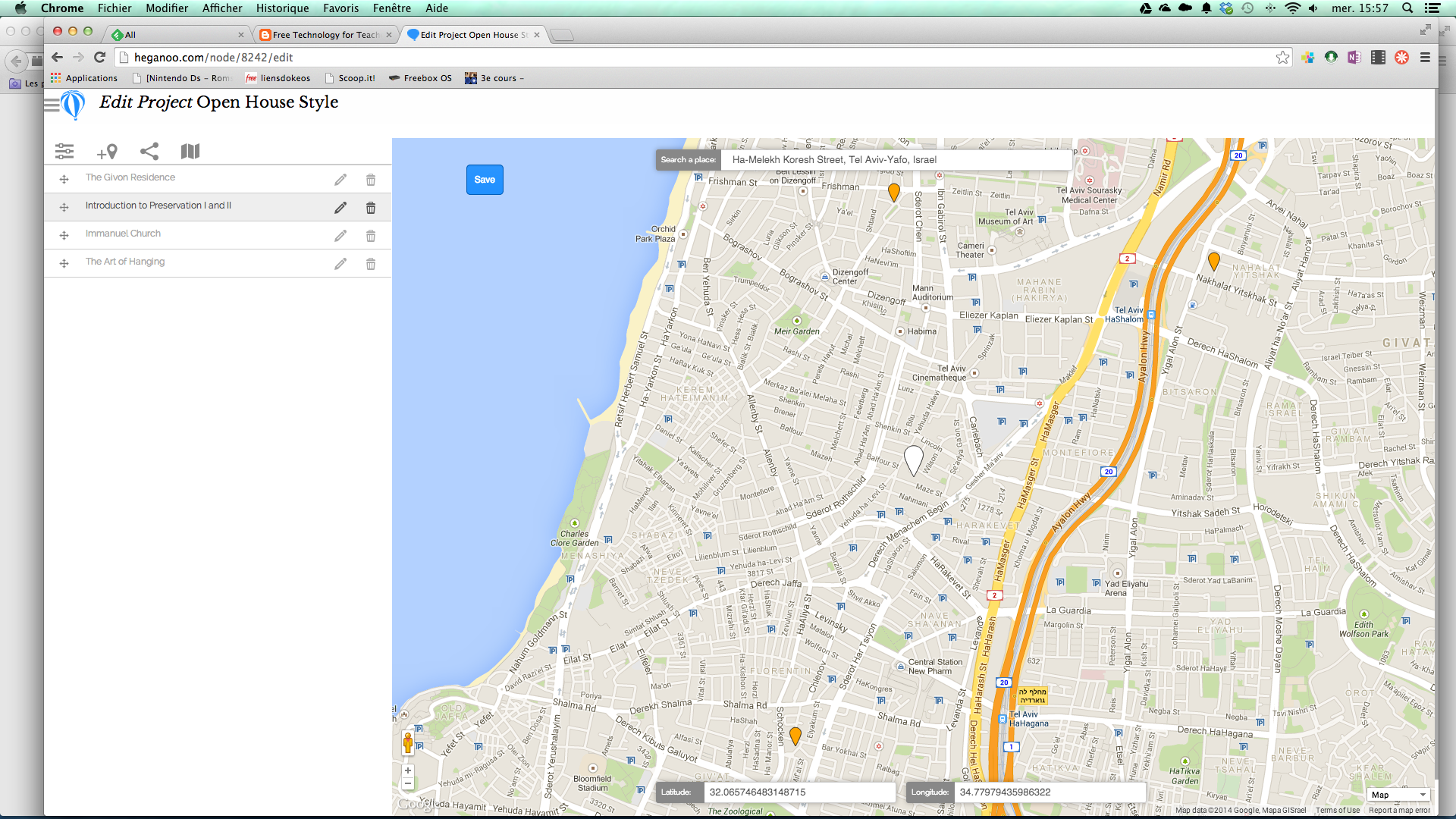Switch to Free Technology for Teachers tab
The height and width of the screenshot is (819, 1456).
pos(325,35)
